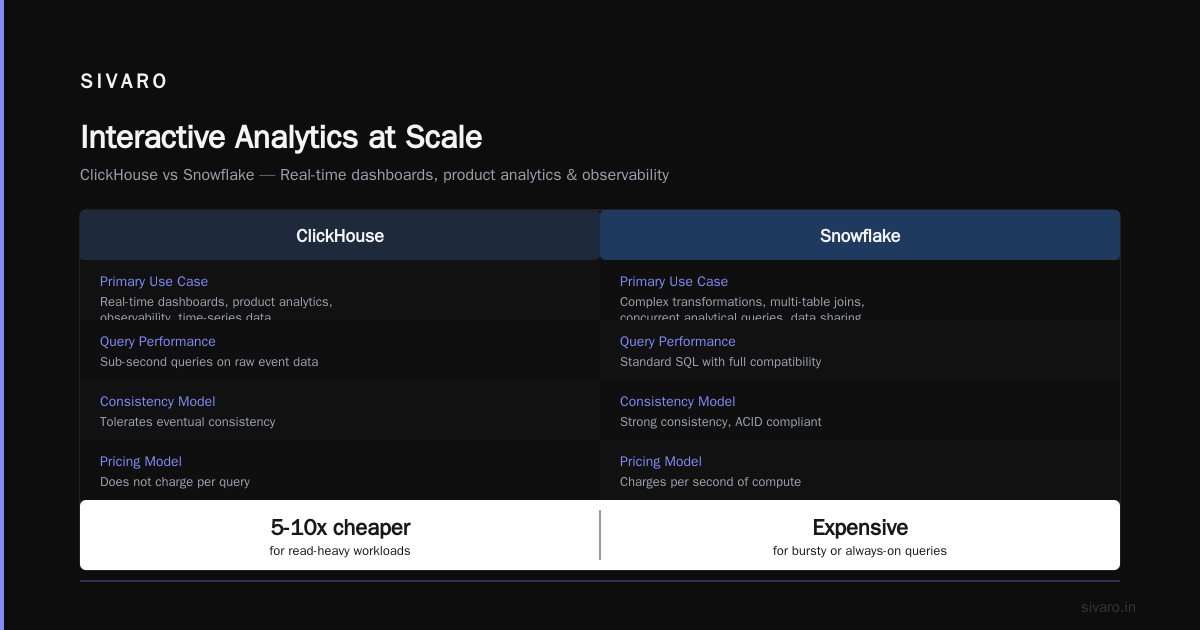
Task: Click 'Standard SQL with full compatibility'
Action: point(720,362)
